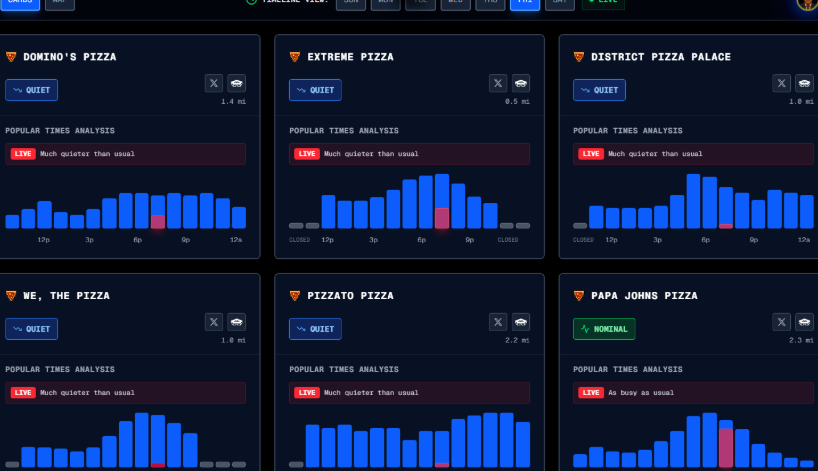Click the pizza slice icon beside Extreme Pizza
This screenshot has height=471, width=818.
point(295,57)
